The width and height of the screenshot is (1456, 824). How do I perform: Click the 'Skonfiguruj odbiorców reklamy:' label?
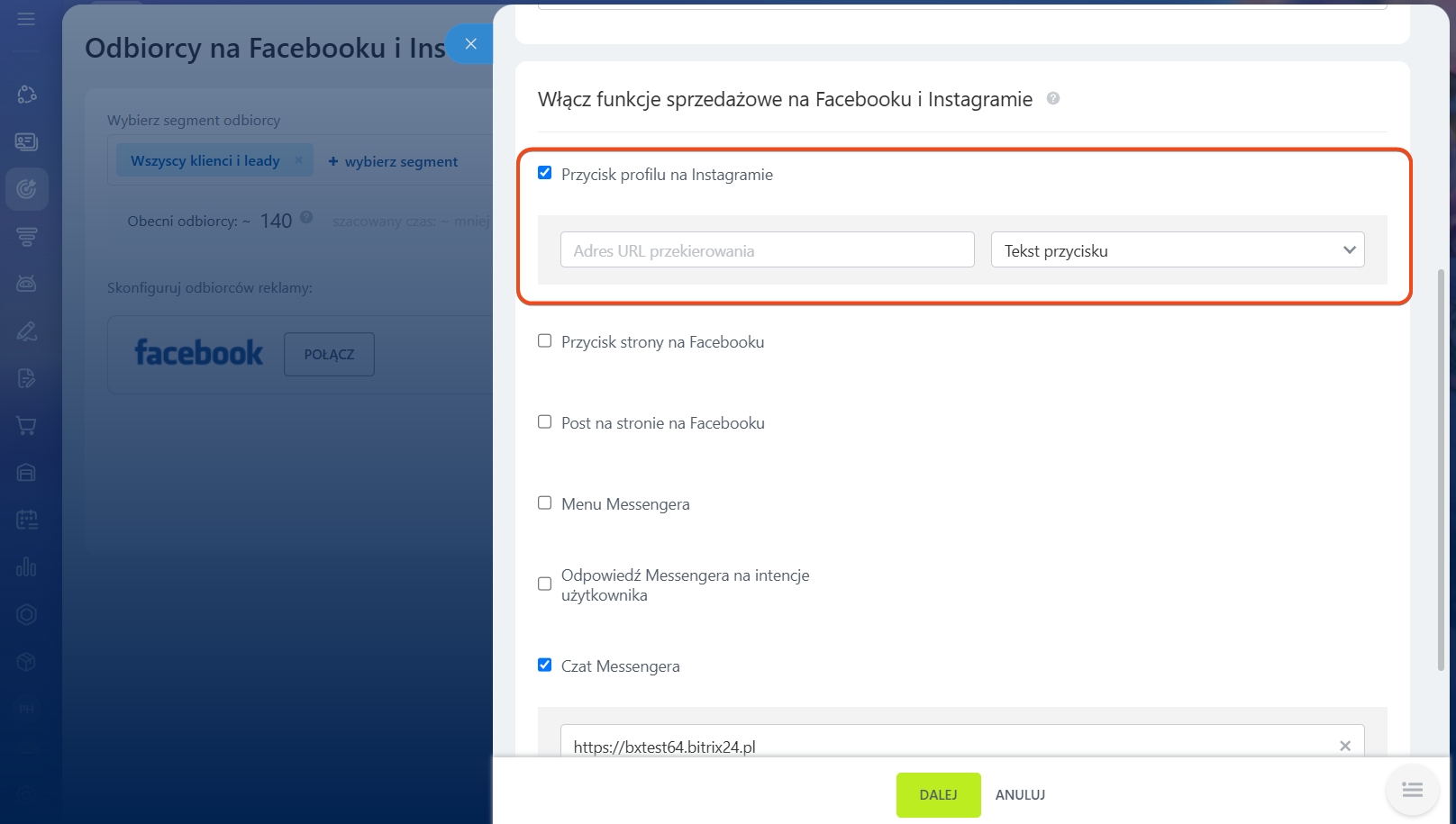coord(210,288)
